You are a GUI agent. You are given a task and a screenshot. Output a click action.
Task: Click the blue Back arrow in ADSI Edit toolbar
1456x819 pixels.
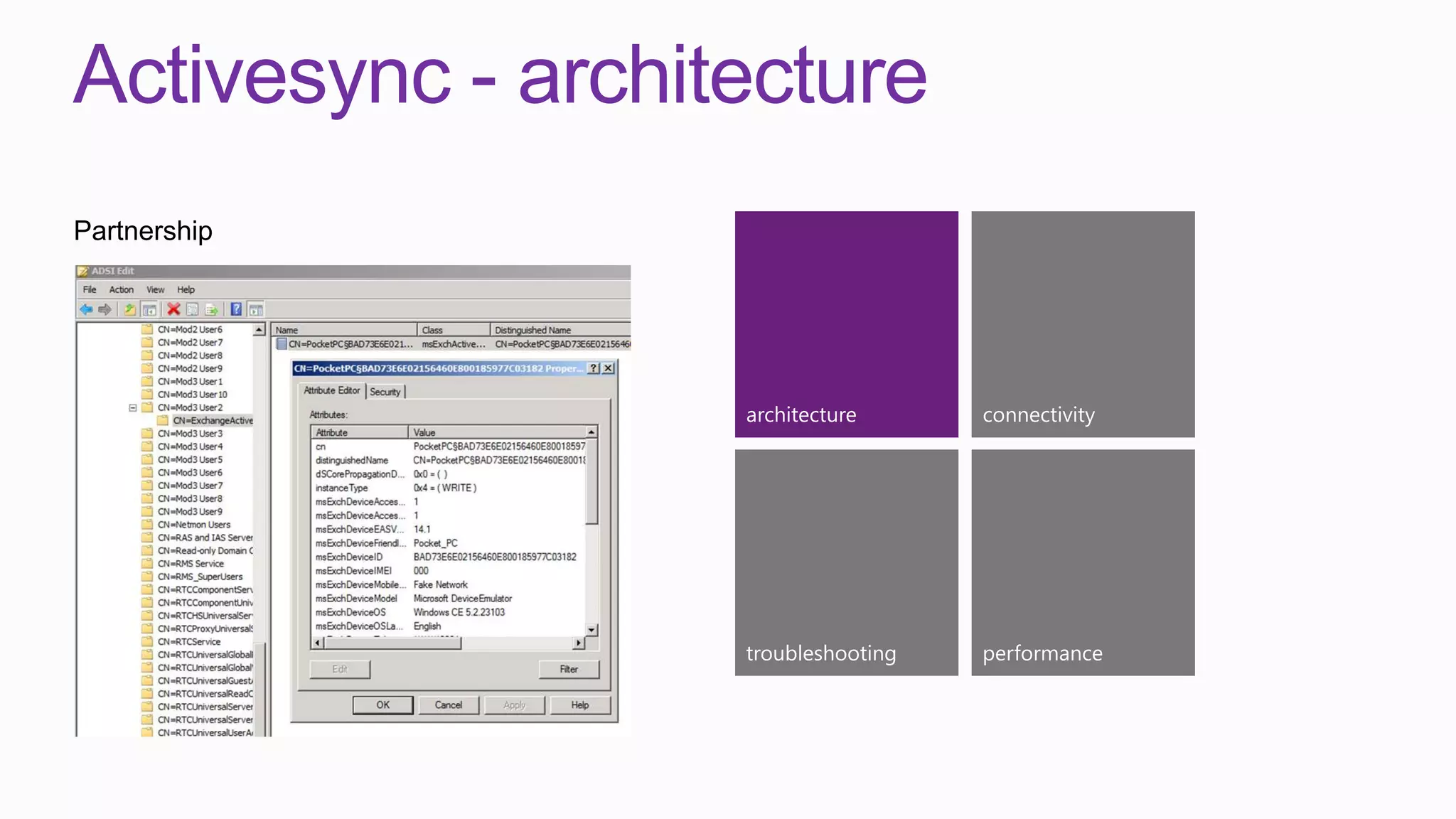[x=86, y=309]
